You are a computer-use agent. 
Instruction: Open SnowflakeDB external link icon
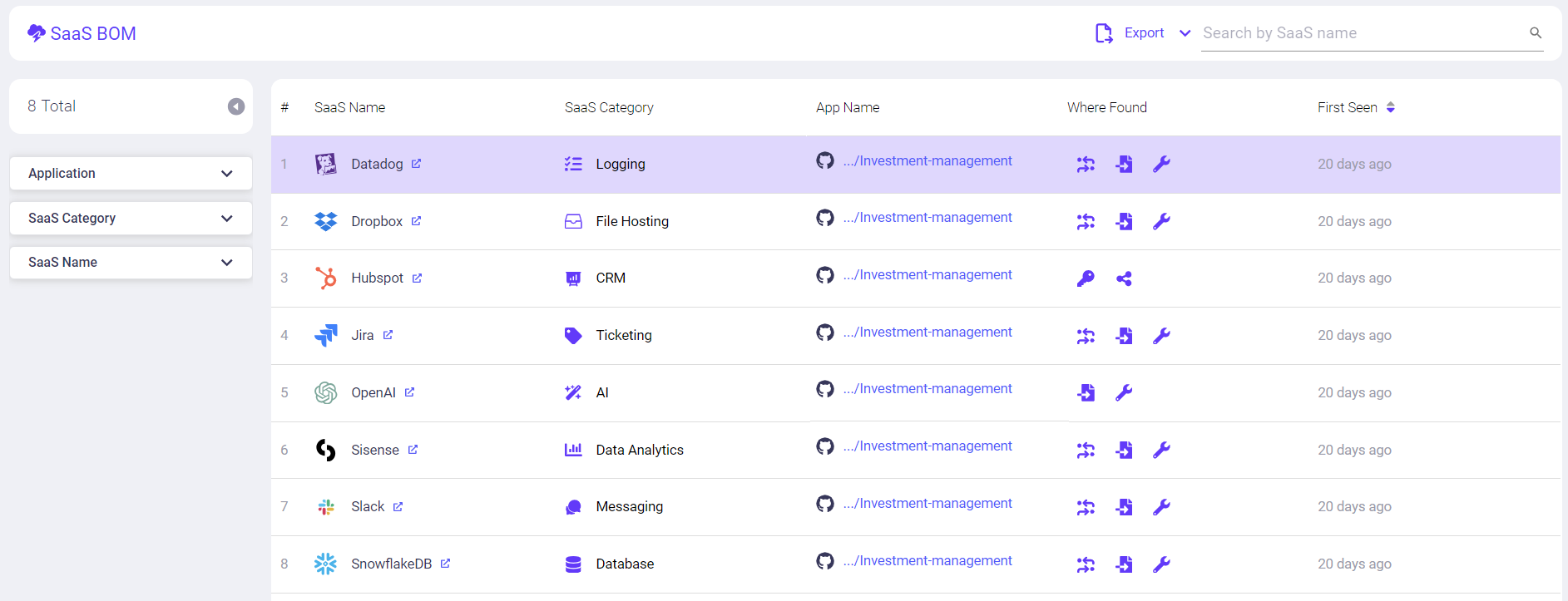click(x=445, y=564)
